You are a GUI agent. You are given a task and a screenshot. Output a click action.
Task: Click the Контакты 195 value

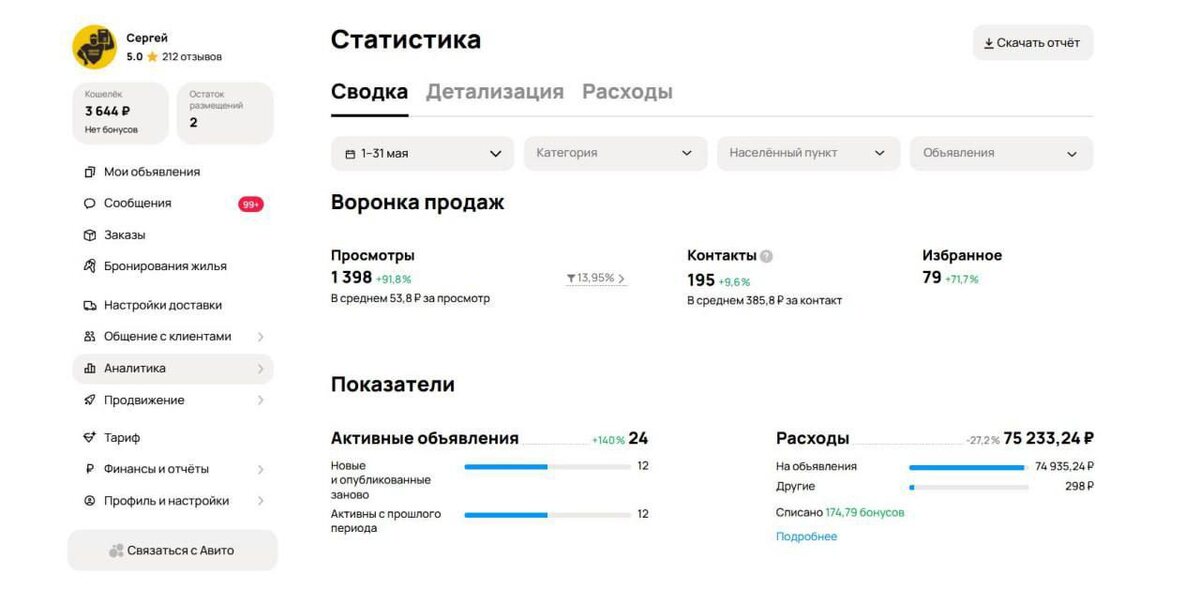[x=701, y=280]
